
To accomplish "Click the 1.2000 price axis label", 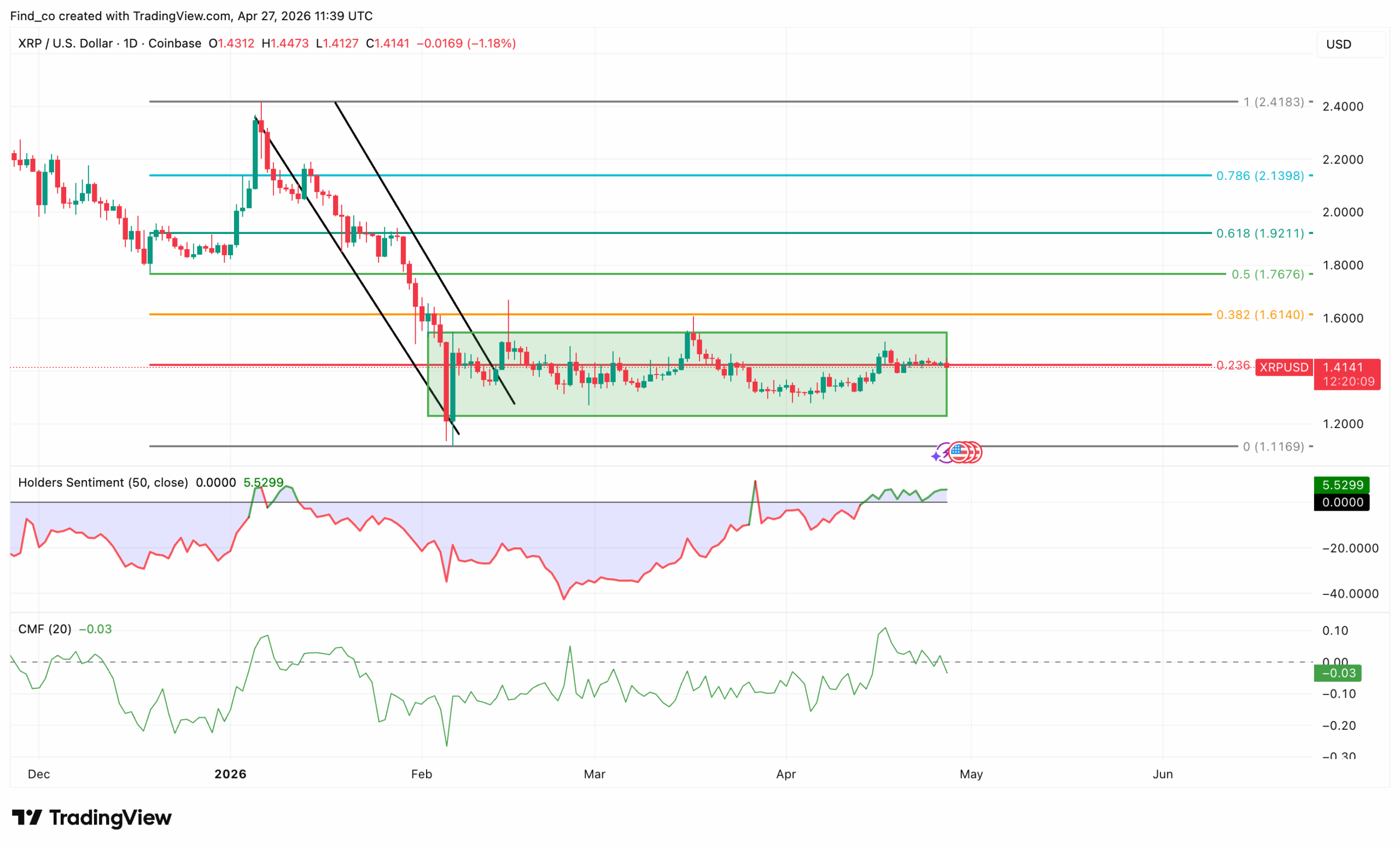I will (x=1343, y=424).
